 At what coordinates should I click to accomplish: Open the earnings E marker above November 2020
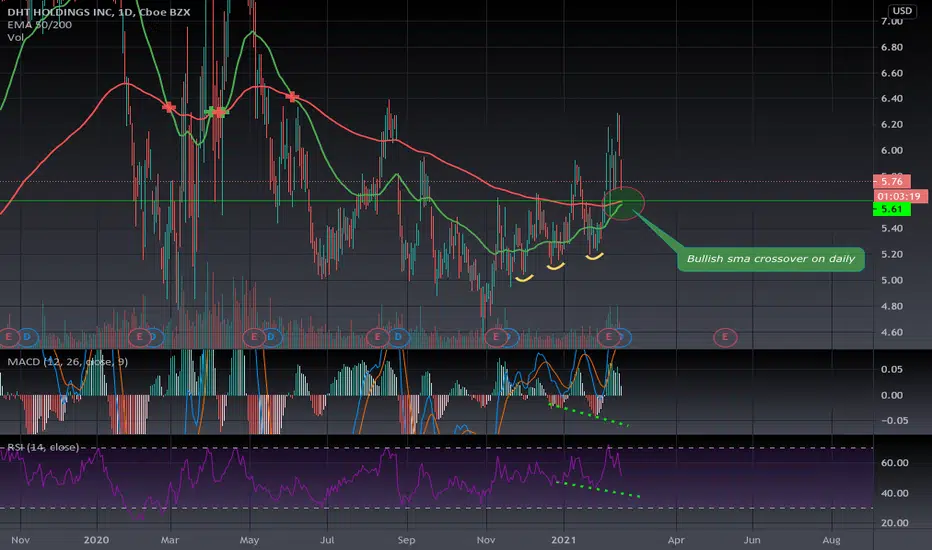(x=496, y=337)
